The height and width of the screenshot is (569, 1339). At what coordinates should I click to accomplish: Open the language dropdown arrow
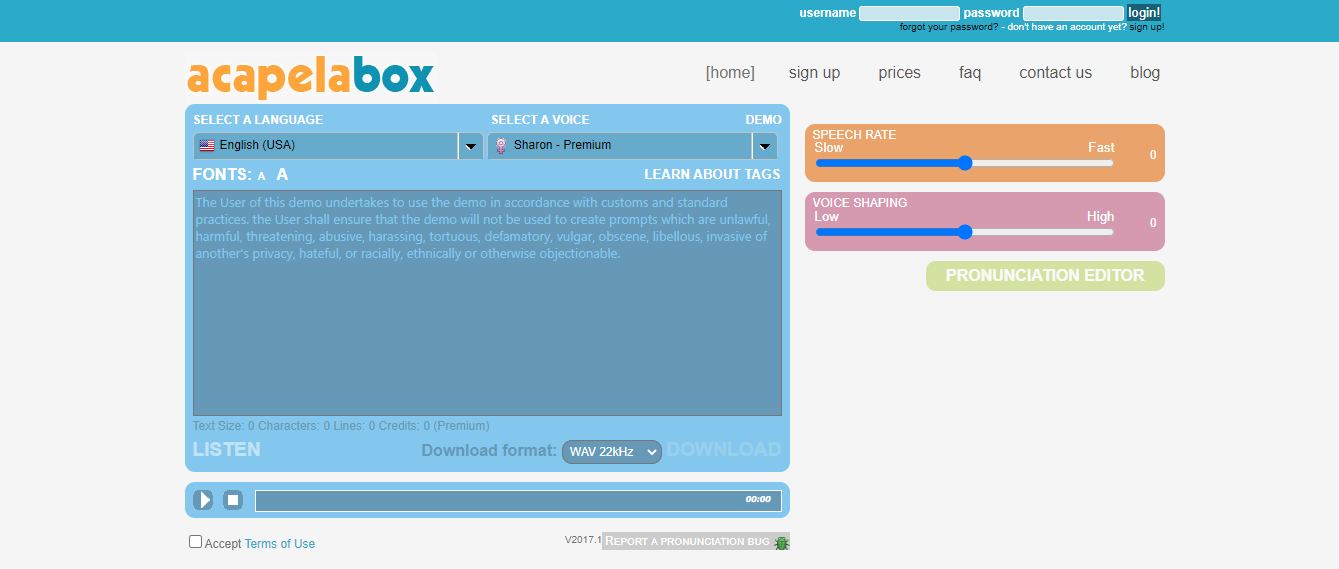click(470, 146)
